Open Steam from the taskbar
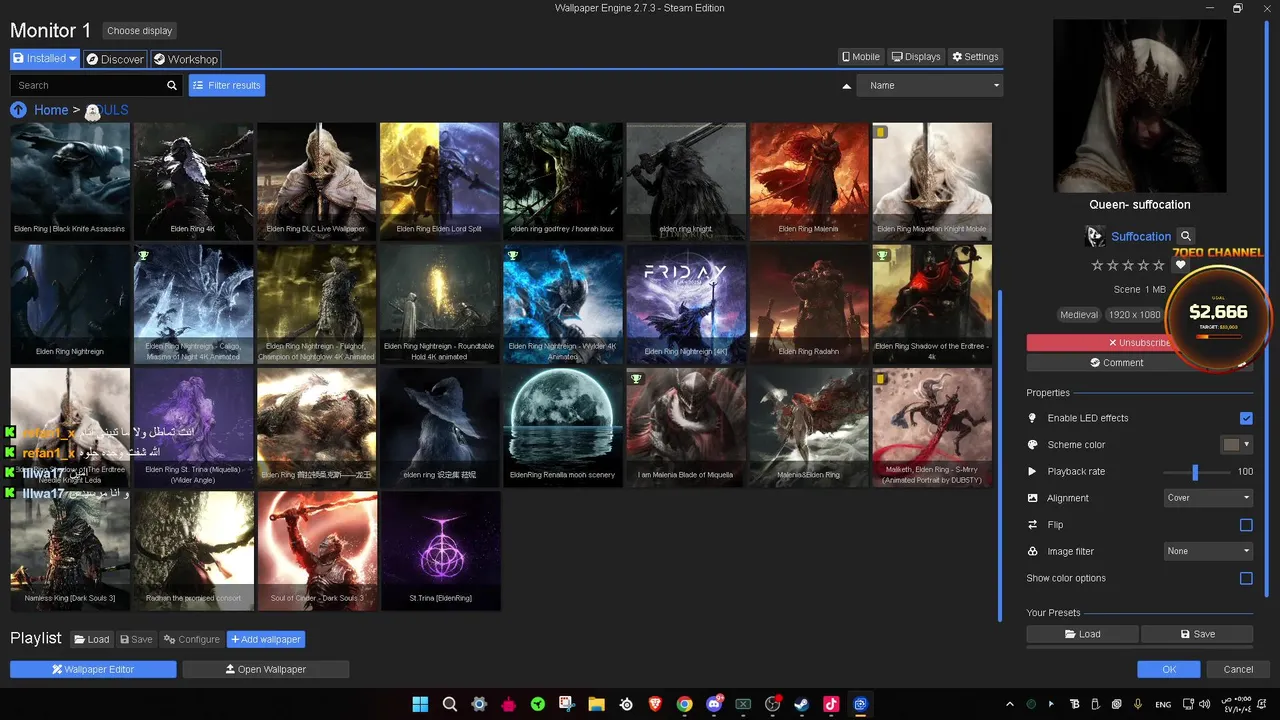 (801, 704)
